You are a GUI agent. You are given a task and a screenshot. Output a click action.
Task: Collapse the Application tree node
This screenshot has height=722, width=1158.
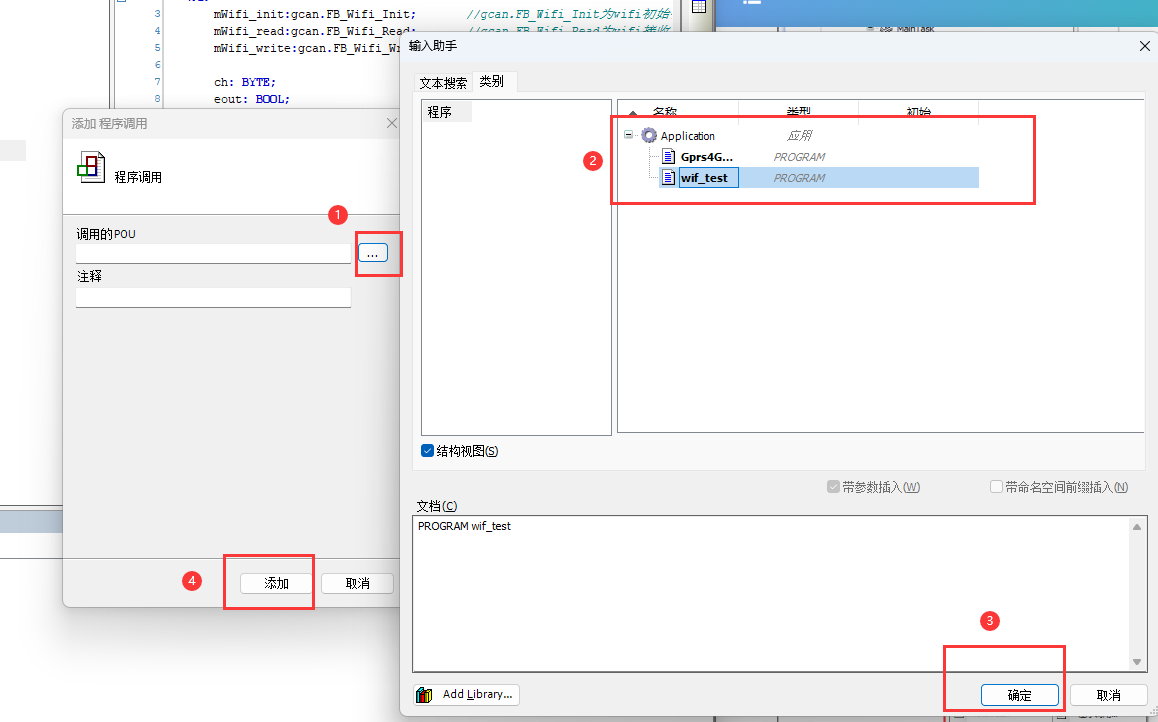(x=628, y=135)
